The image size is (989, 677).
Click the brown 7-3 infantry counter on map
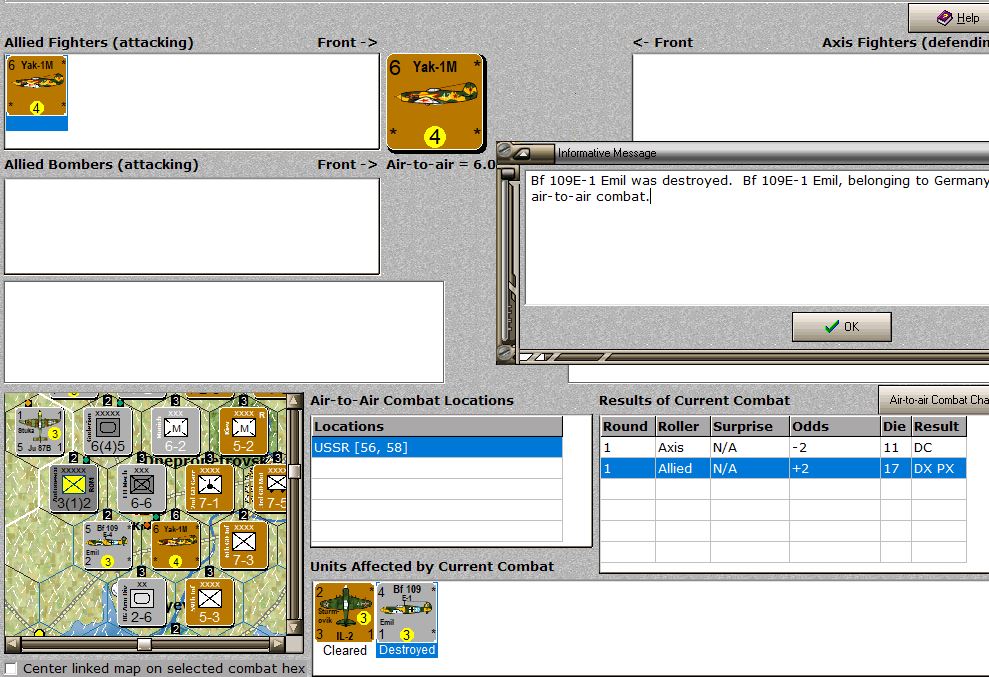[244, 545]
